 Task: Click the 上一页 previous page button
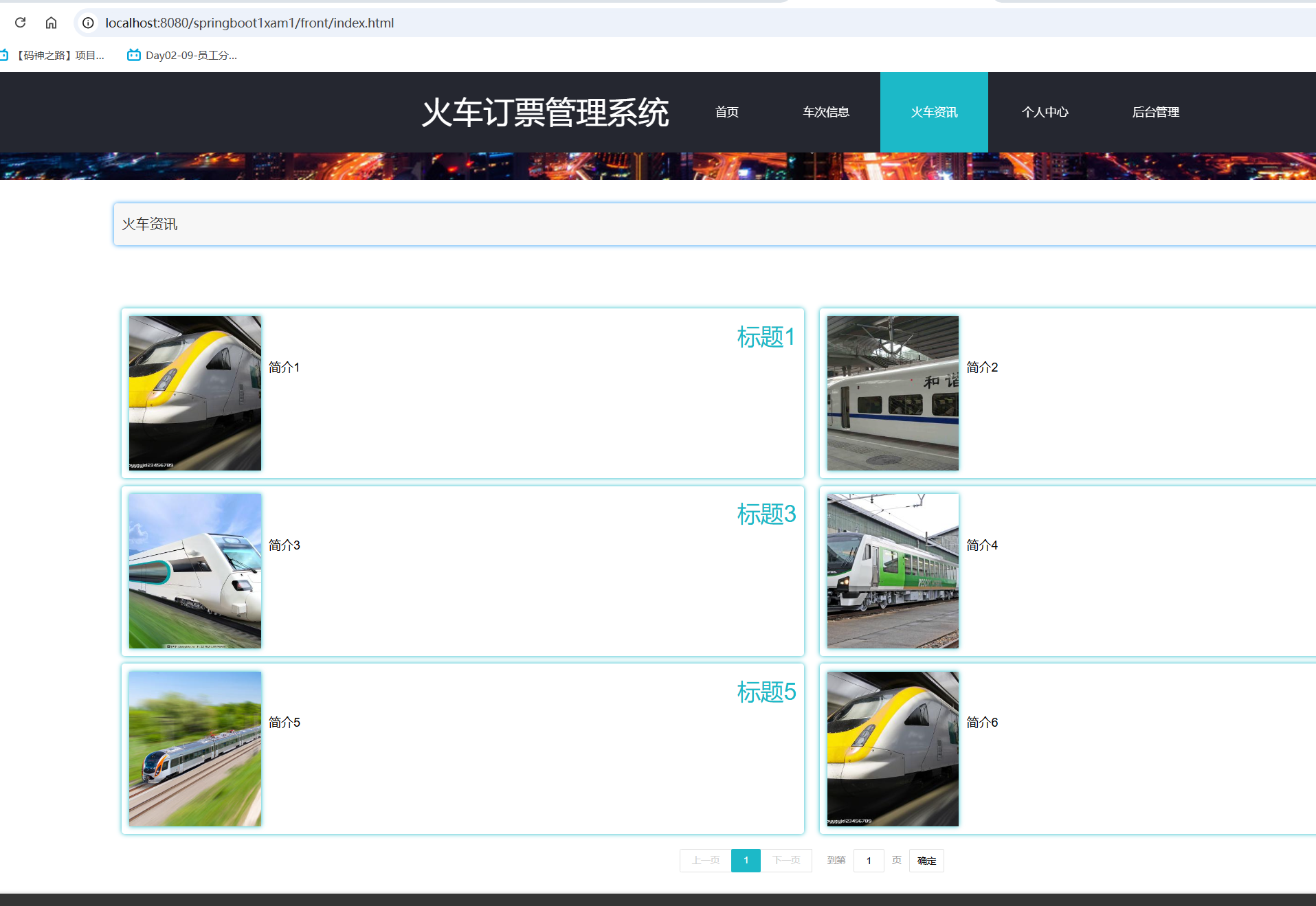pyautogui.click(x=705, y=861)
